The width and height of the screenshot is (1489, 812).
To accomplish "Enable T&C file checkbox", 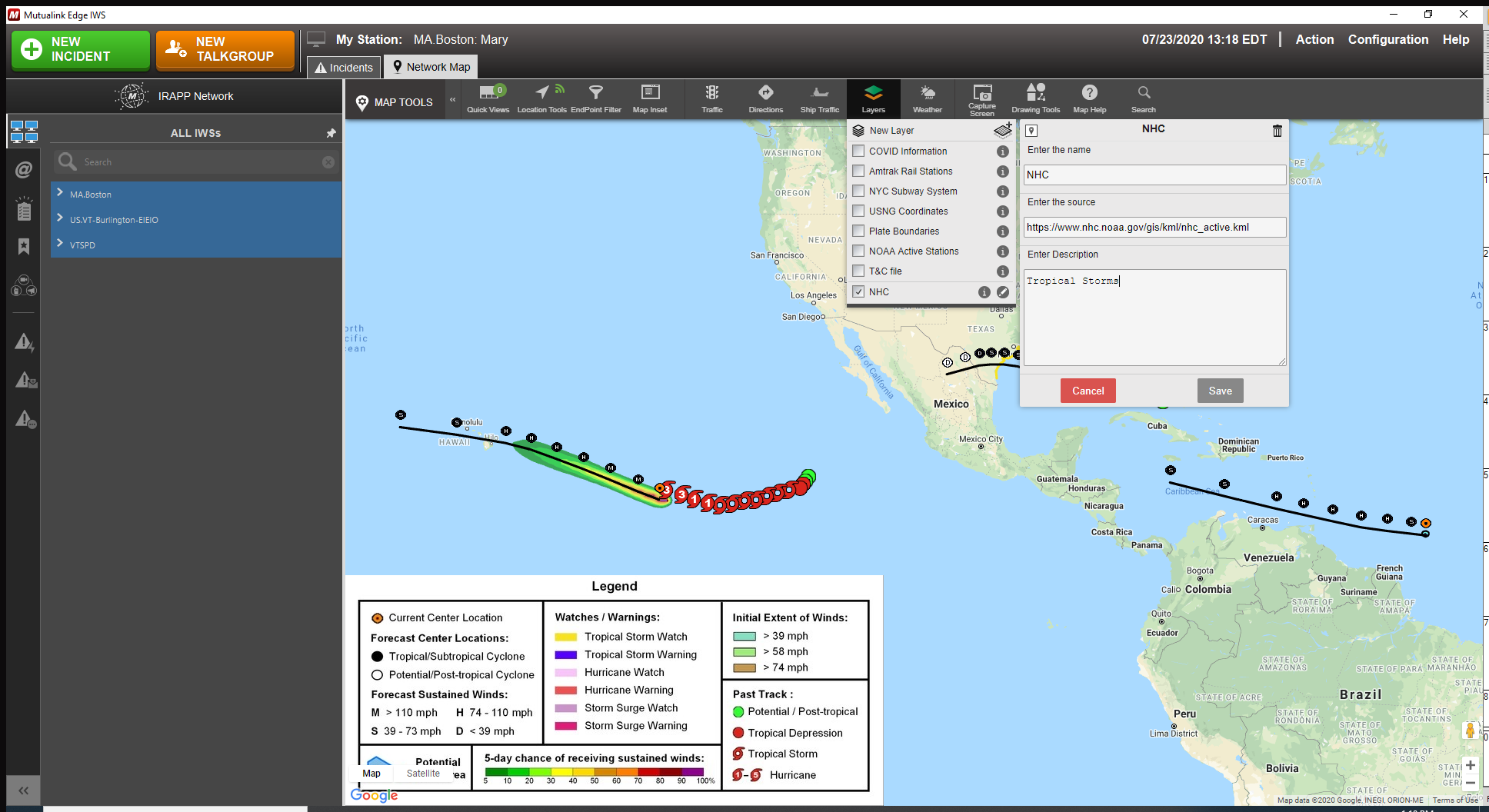I will pyautogui.click(x=858, y=271).
